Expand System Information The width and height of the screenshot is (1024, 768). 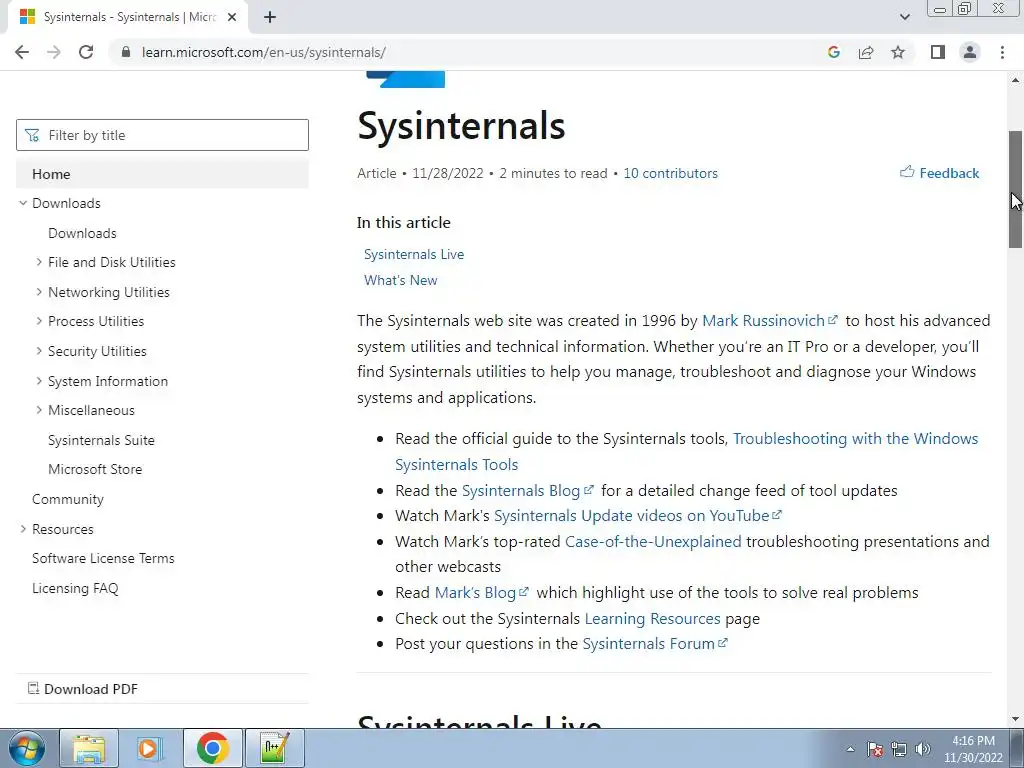coord(39,381)
